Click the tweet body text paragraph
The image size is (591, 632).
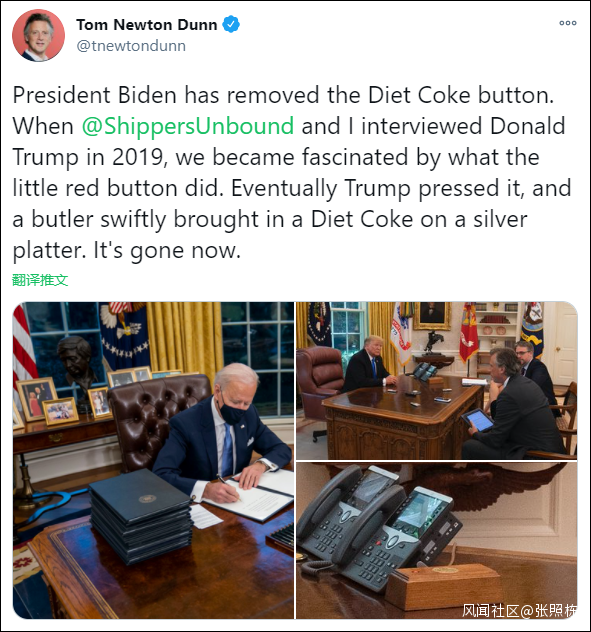[292, 173]
